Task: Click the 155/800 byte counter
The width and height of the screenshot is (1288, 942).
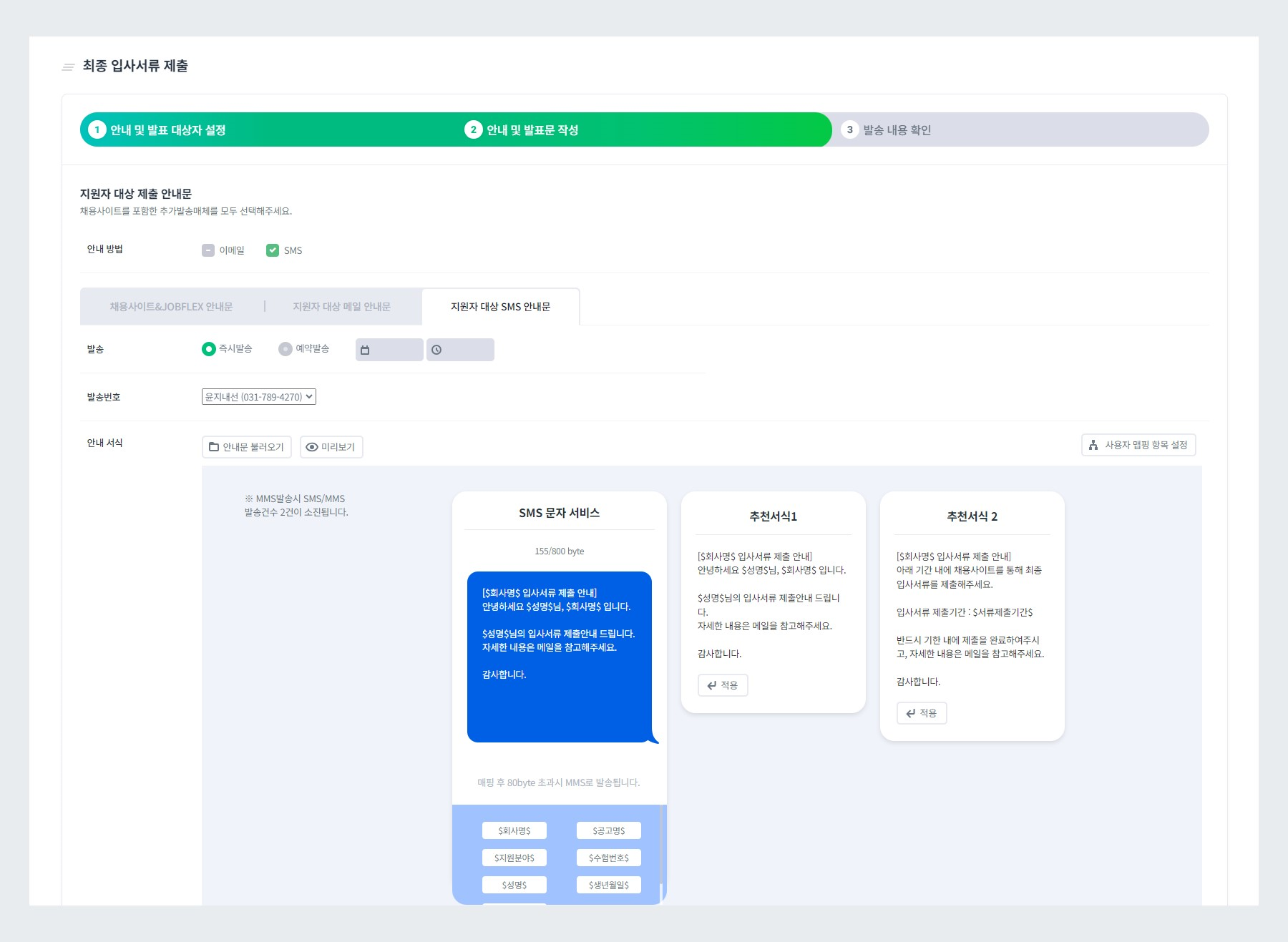Action: [x=560, y=551]
